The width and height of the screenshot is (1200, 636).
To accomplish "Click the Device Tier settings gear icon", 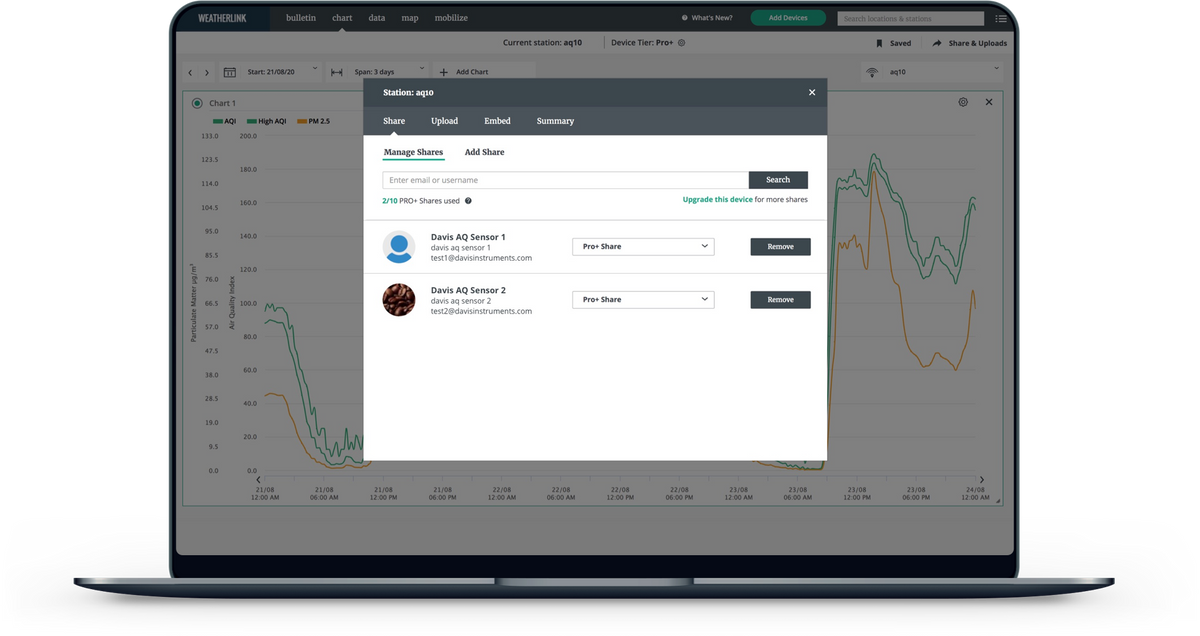I will coord(682,43).
